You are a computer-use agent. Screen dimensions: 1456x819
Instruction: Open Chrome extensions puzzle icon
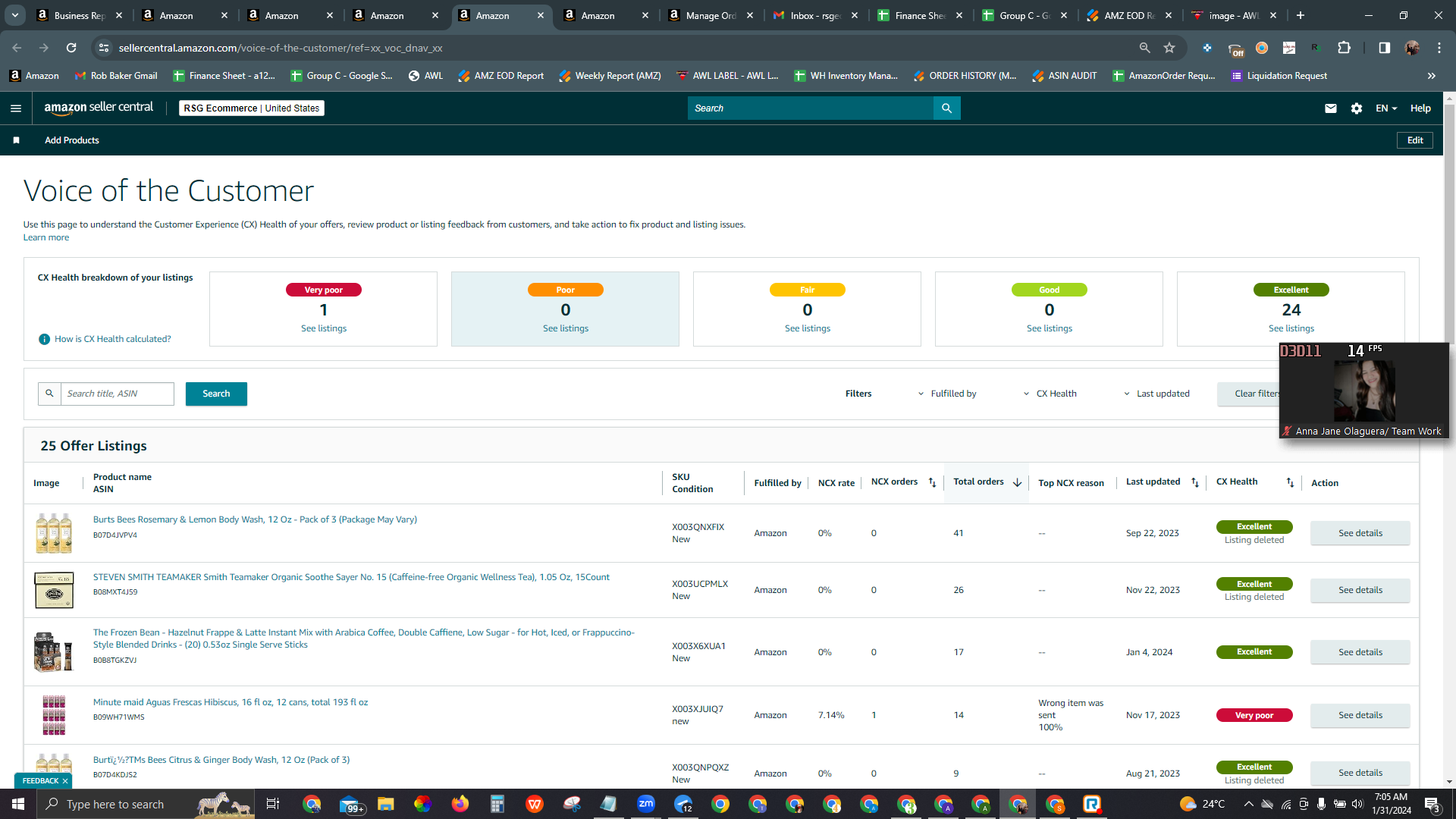[x=1344, y=48]
